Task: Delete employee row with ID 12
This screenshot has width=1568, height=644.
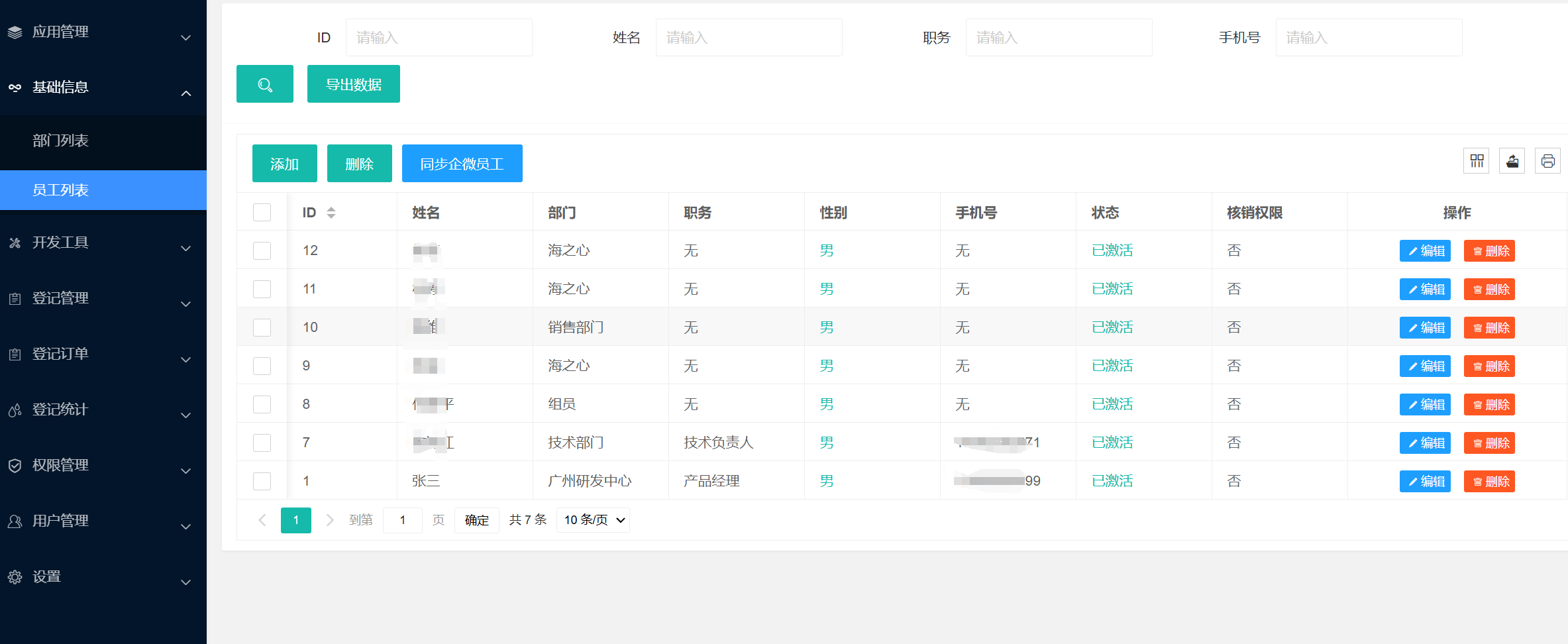Action: [x=1489, y=251]
